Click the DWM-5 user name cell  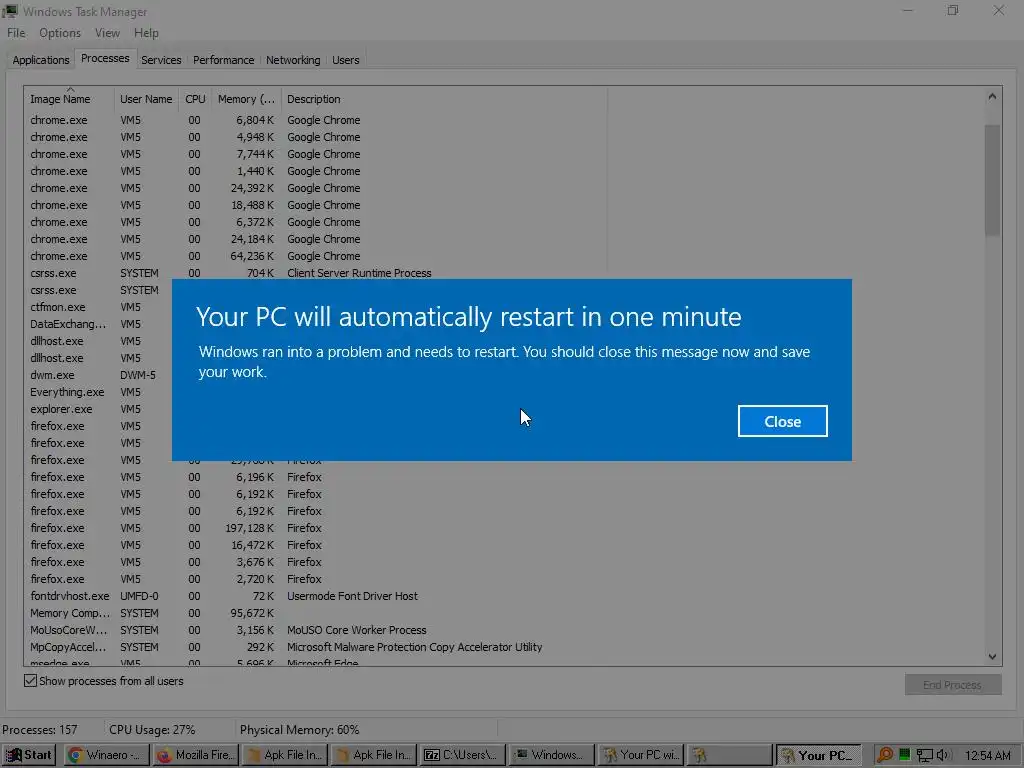(138, 375)
